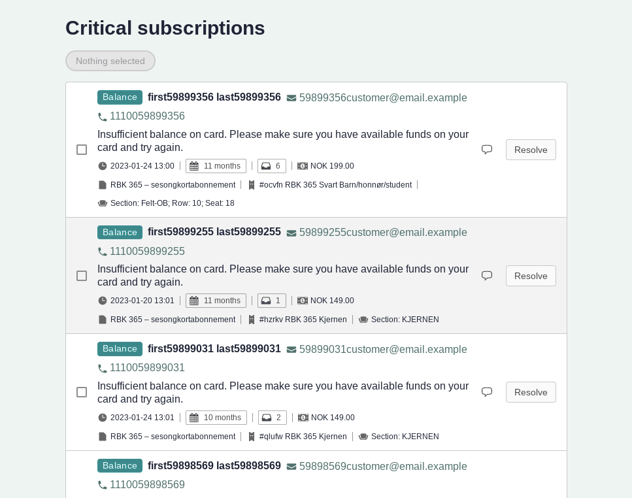
Task: Resolve the first59899356 subscription
Action: tap(530, 150)
